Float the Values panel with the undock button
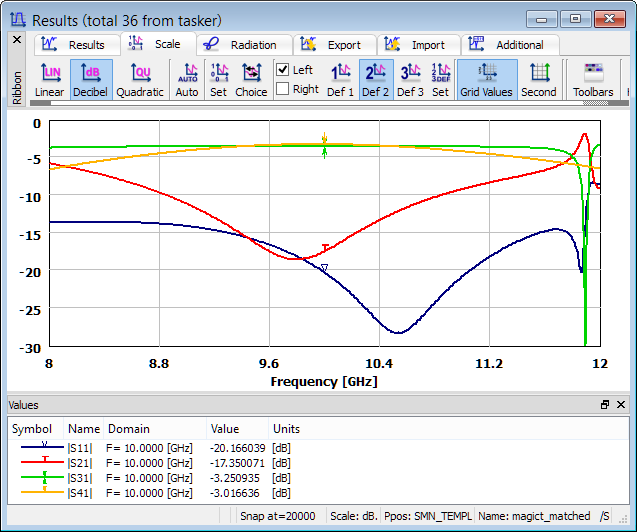The height and width of the screenshot is (532, 637). (x=605, y=405)
